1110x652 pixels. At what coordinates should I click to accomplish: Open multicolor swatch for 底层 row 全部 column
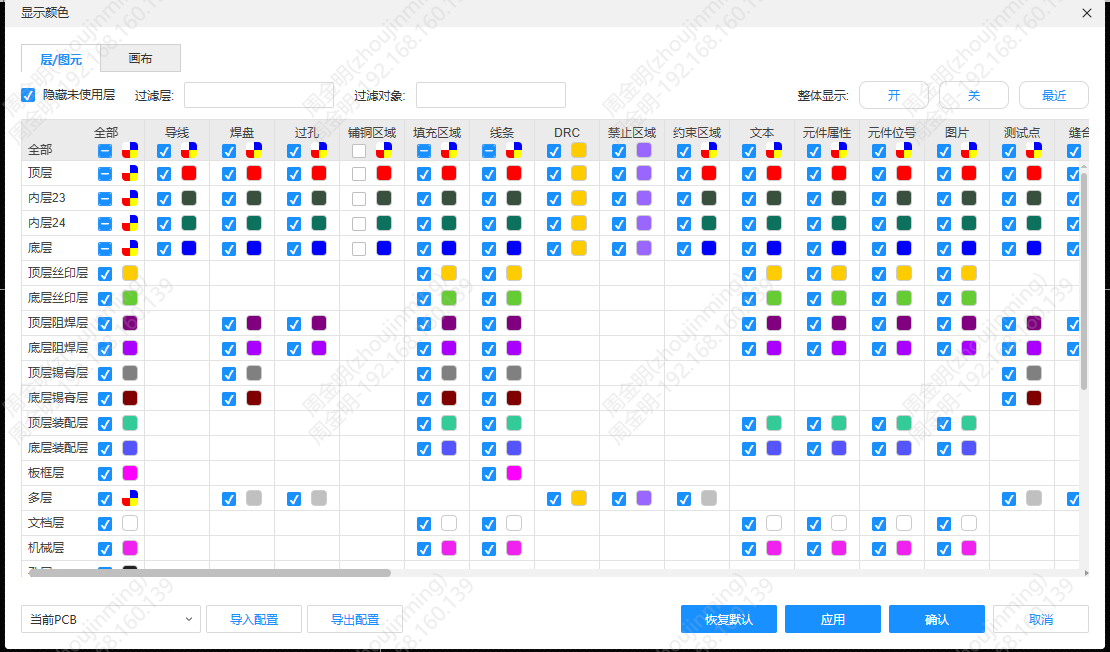pos(130,248)
